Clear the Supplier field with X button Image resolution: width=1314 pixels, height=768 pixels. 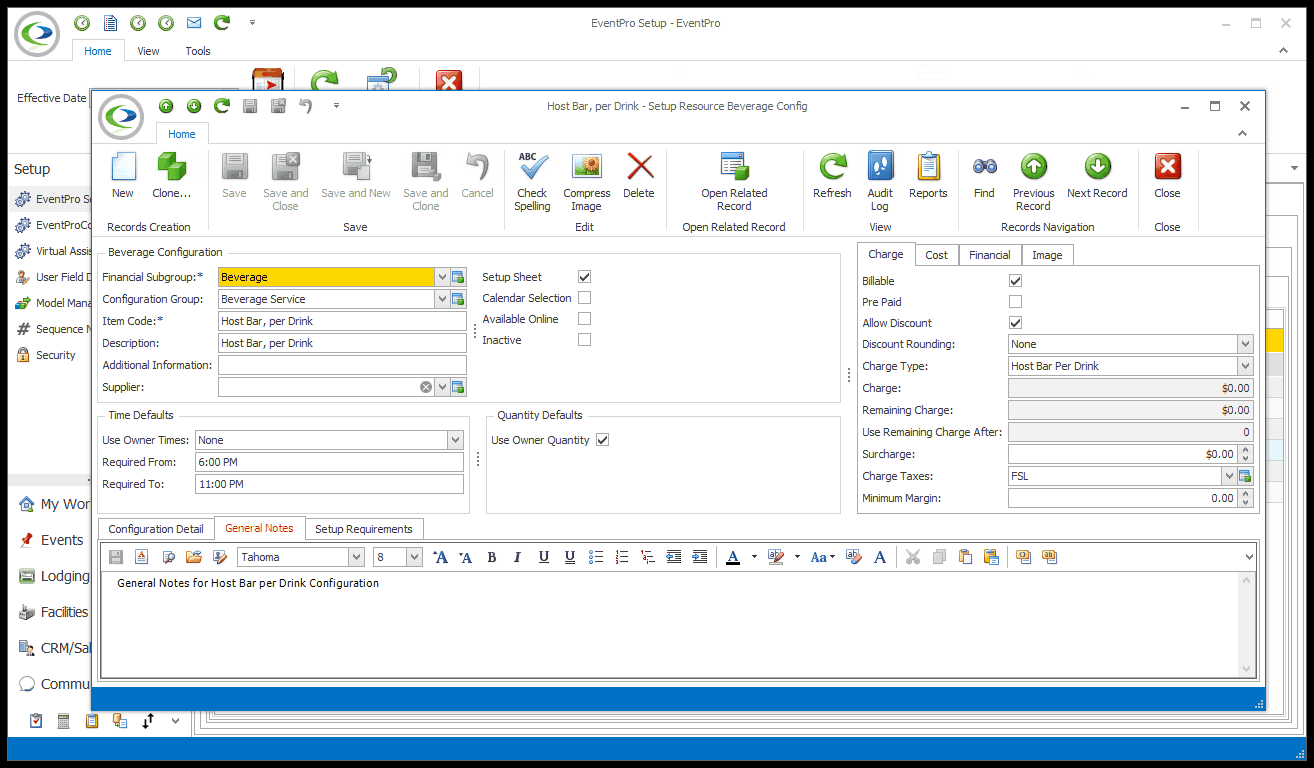pos(425,387)
